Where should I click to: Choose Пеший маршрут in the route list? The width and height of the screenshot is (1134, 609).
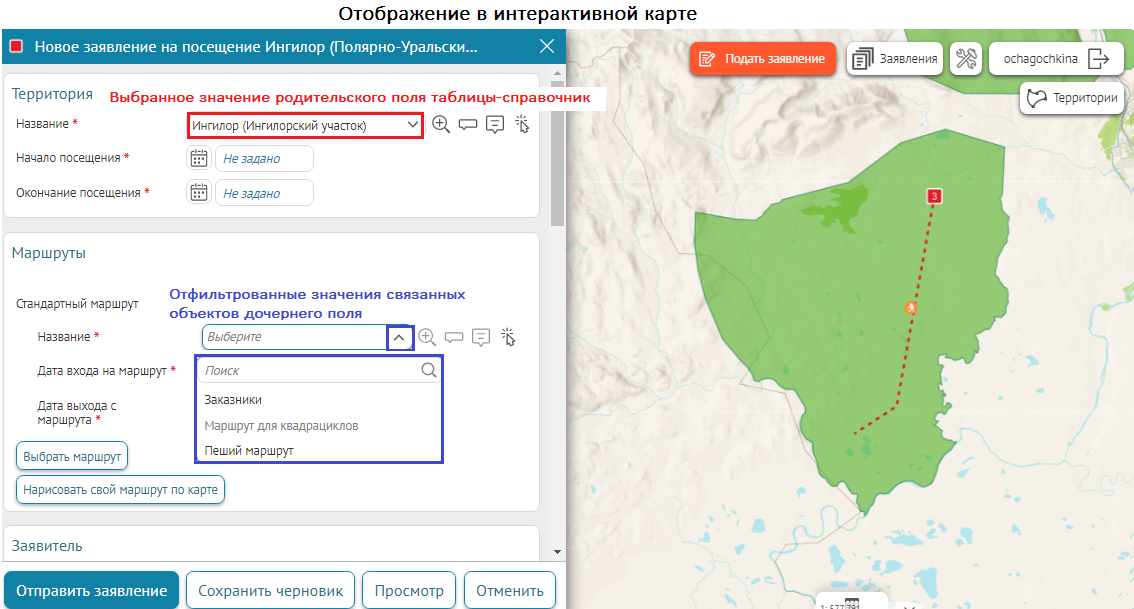pyautogui.click(x=249, y=451)
